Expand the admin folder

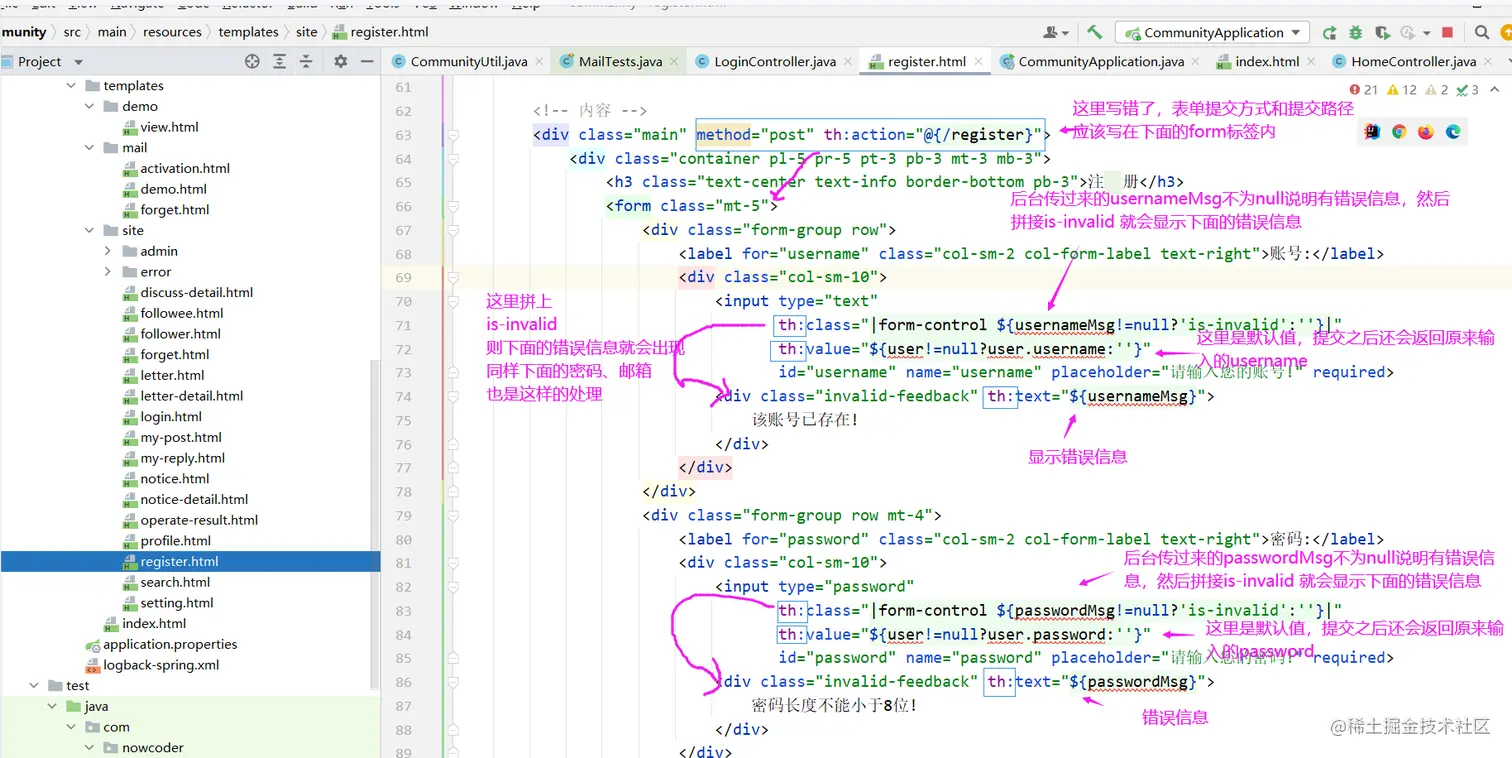108,251
